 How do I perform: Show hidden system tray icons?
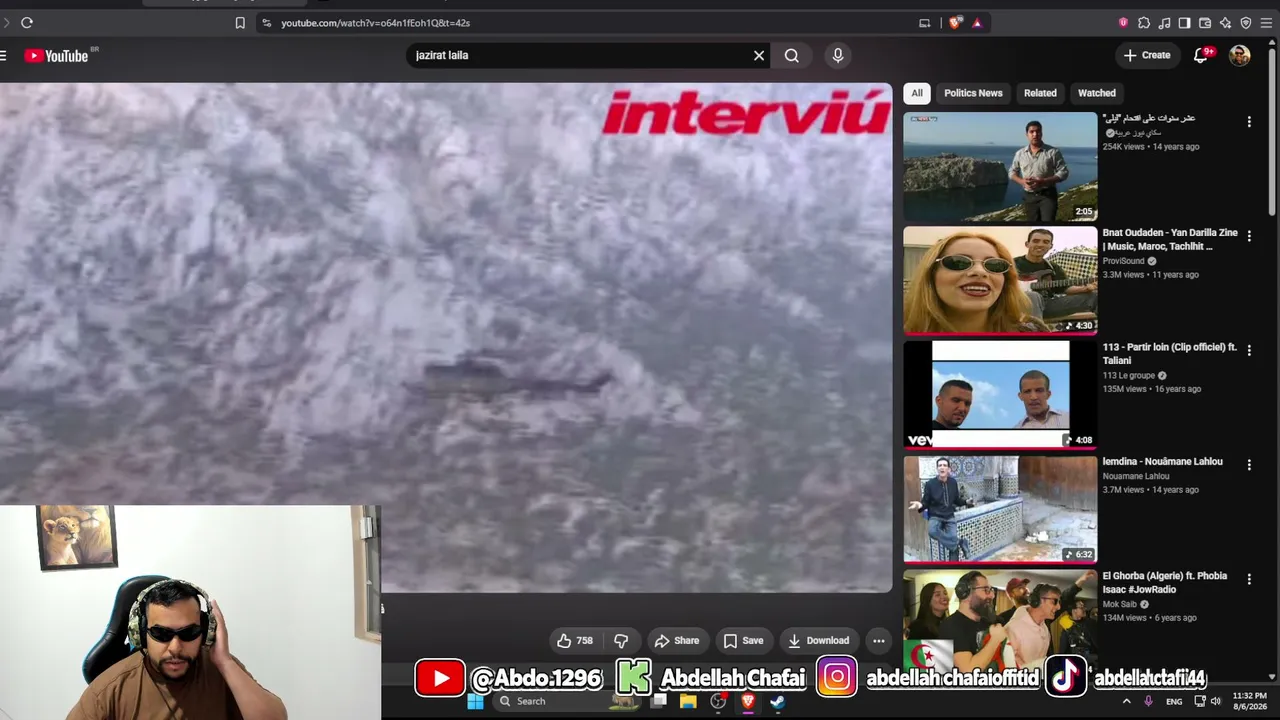(x=1126, y=702)
